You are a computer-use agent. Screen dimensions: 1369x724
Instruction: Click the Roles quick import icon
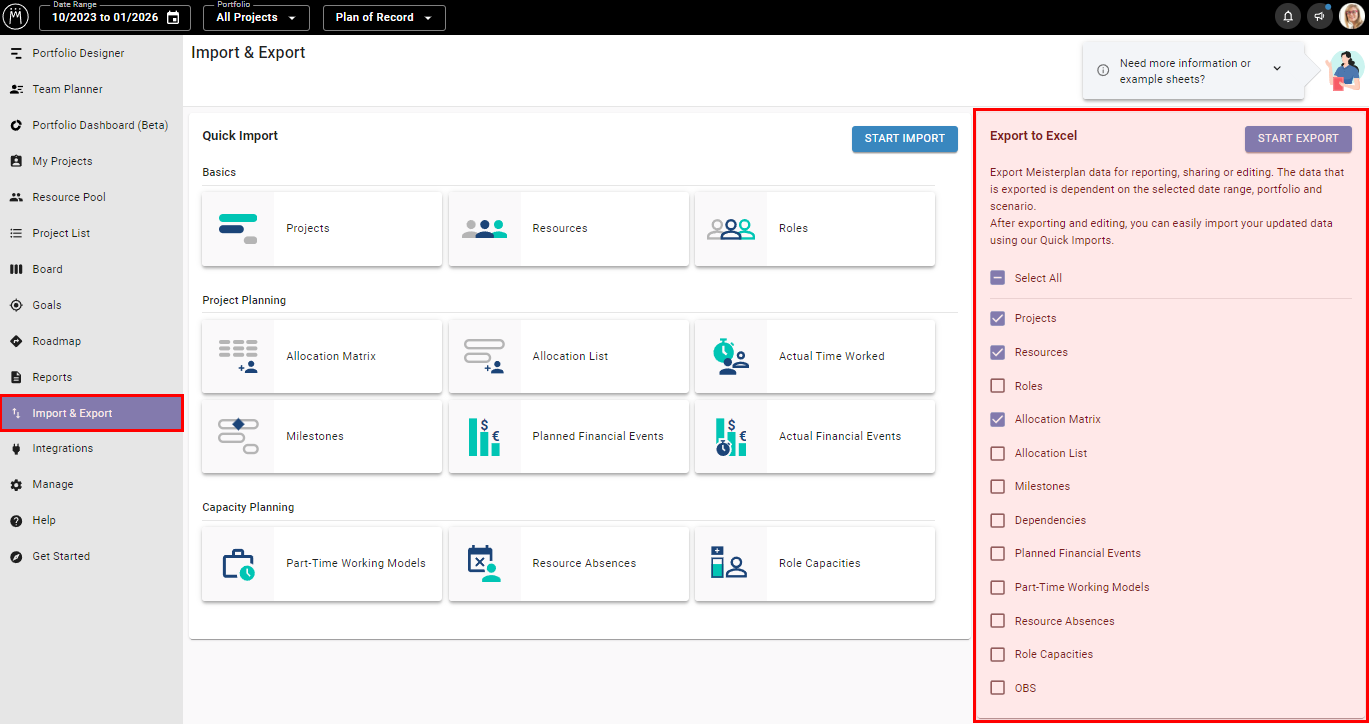(x=730, y=229)
